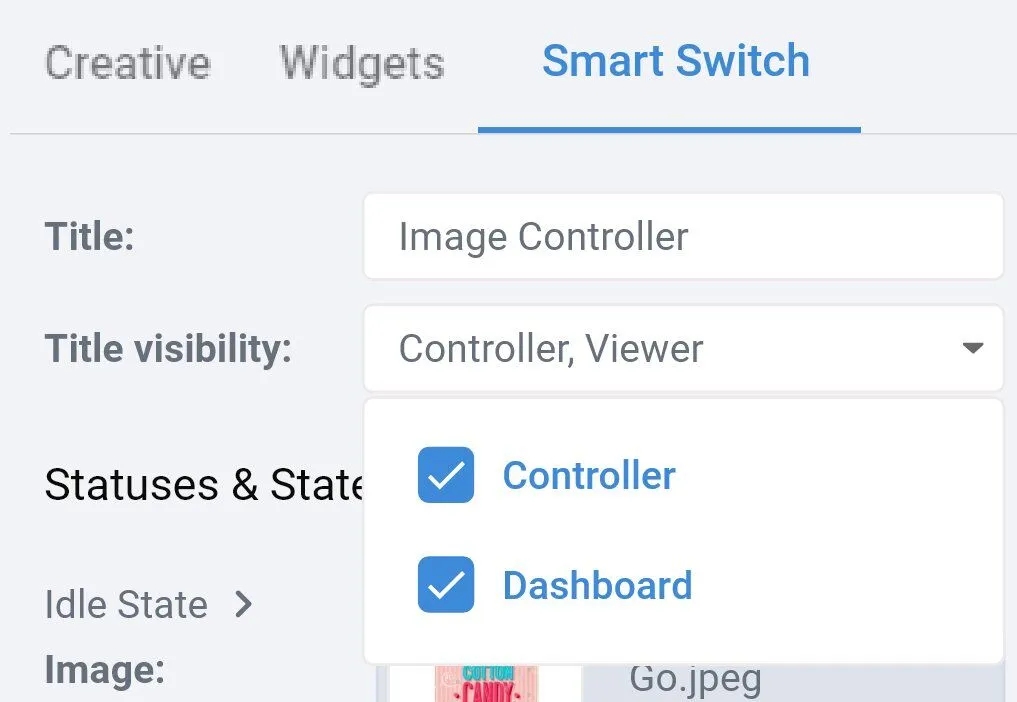Uncheck the Controller visibility checkbox
Viewport: 1017px width, 702px height.
point(446,475)
